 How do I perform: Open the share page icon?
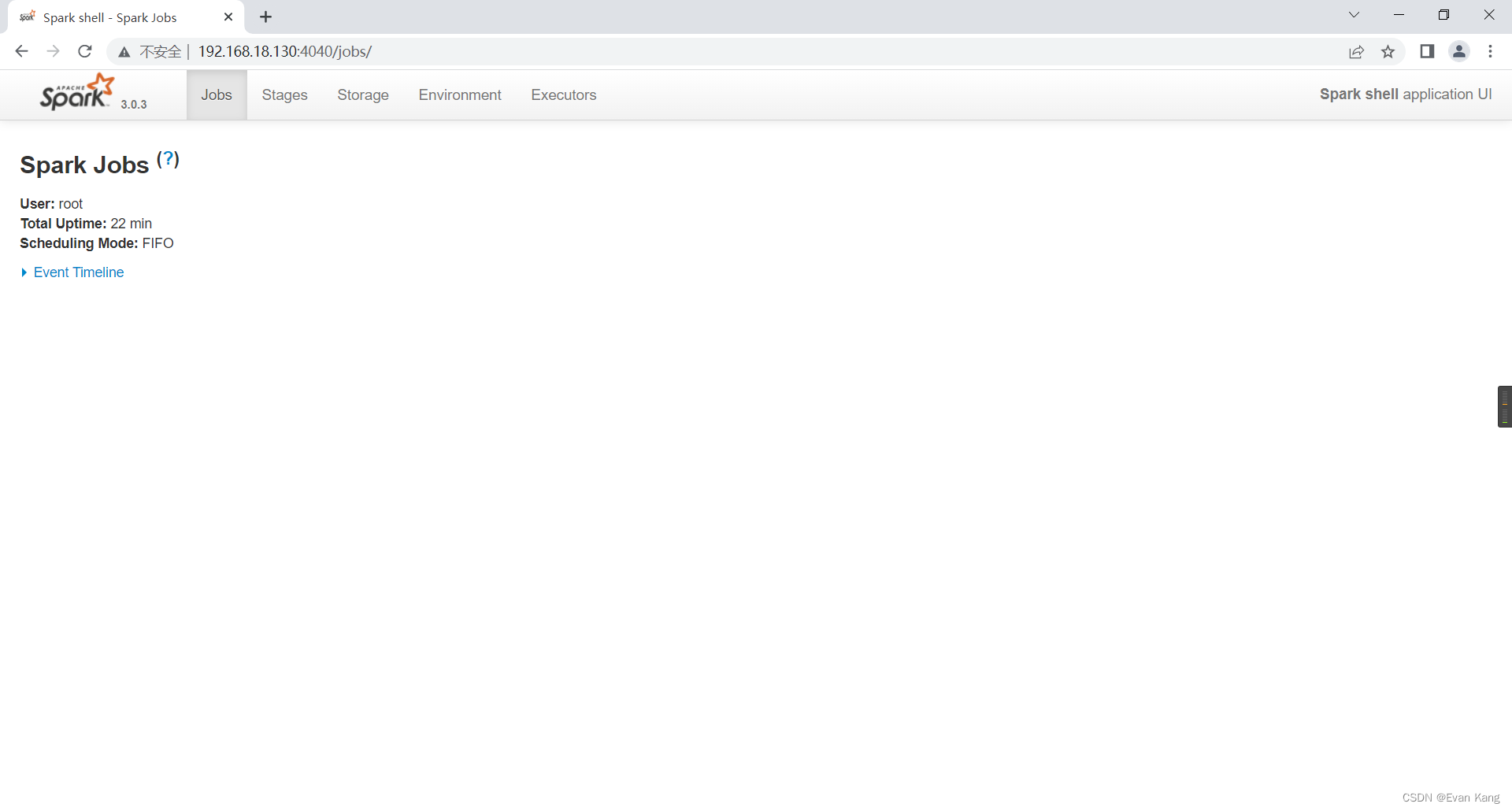point(1357,51)
